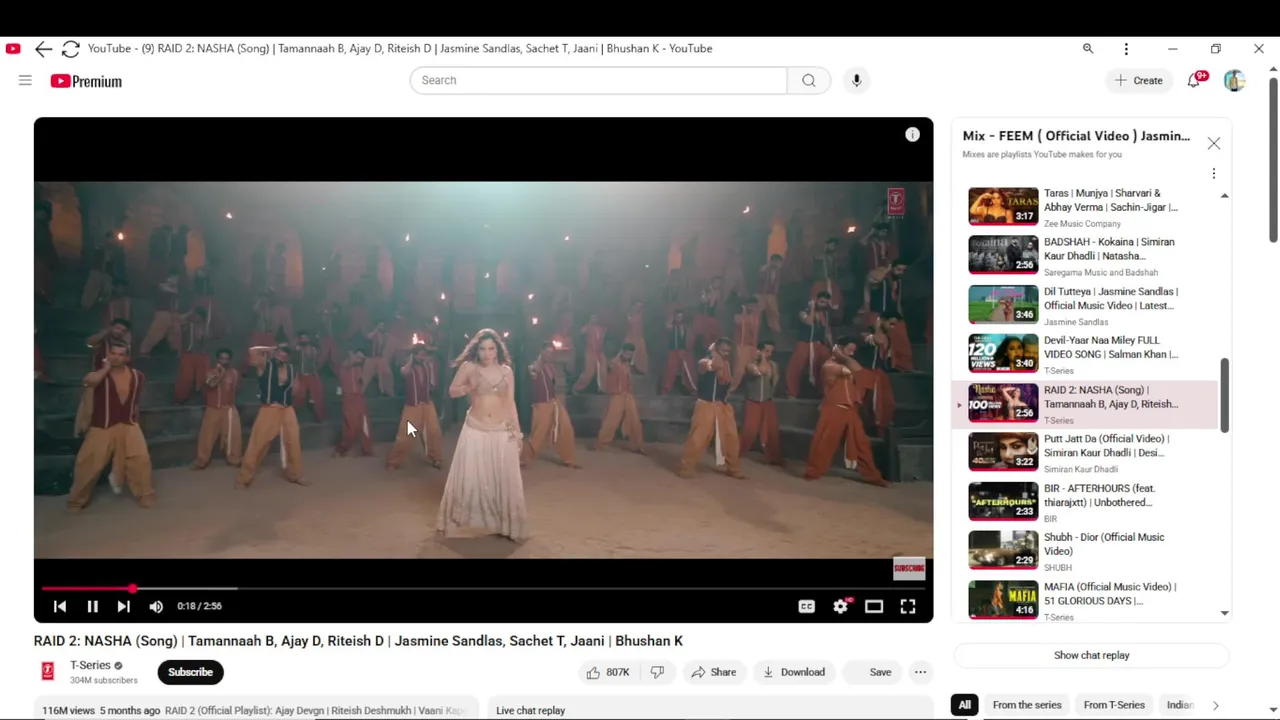This screenshot has height=720, width=1280.
Task: Click the playlist scrollbar thumb
Action: pos(1225,396)
